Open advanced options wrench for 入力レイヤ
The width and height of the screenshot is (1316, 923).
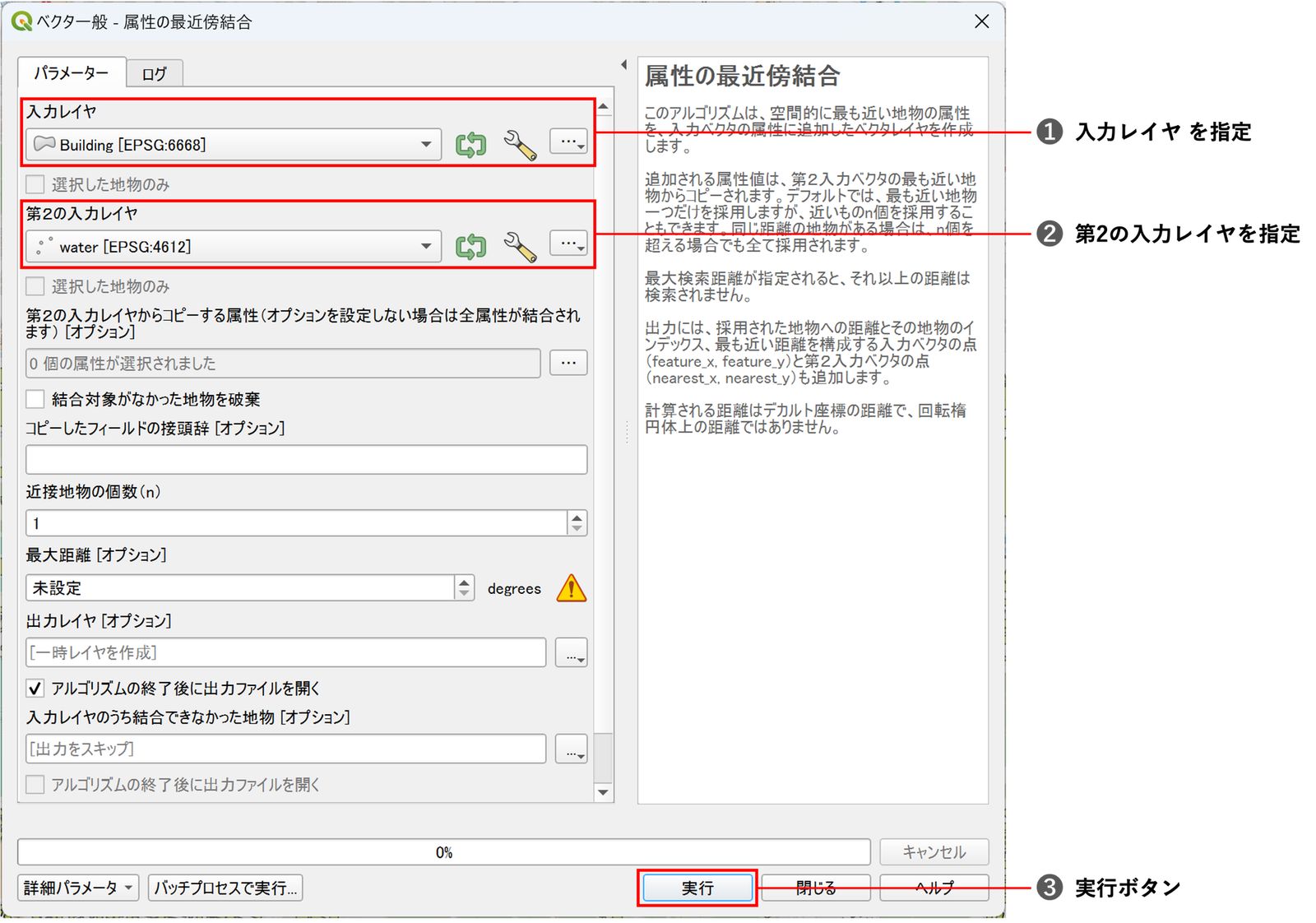(x=520, y=145)
